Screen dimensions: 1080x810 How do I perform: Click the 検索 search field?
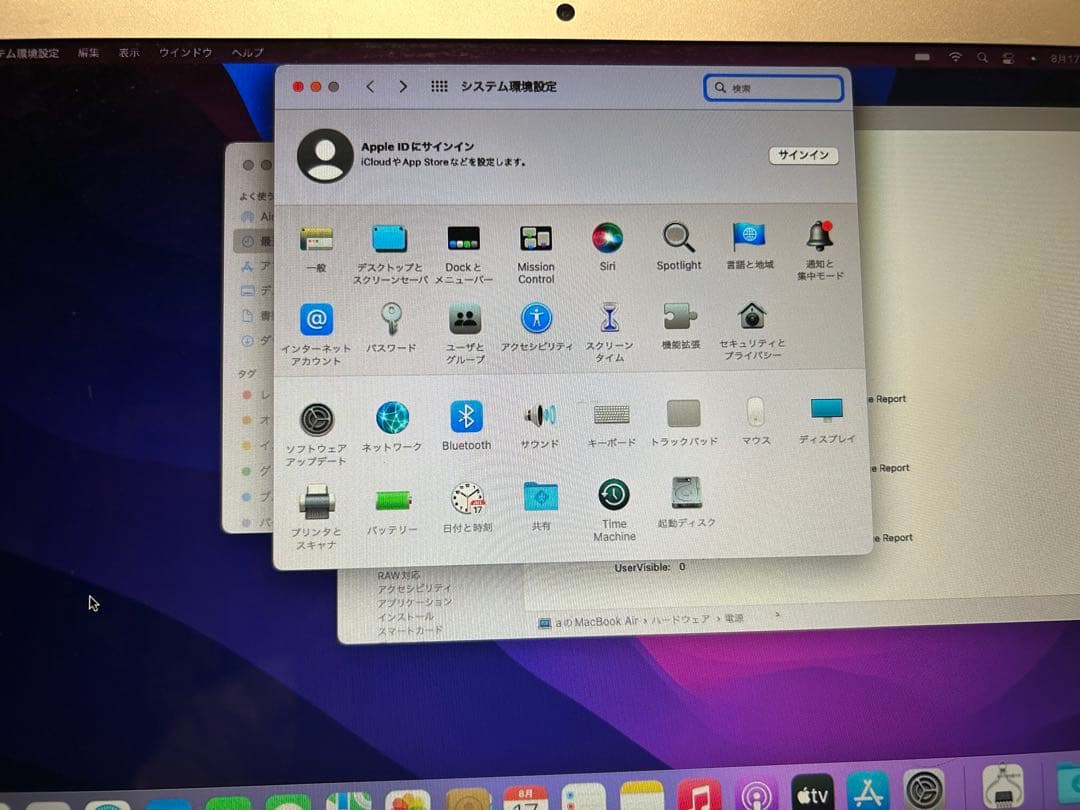(775, 88)
